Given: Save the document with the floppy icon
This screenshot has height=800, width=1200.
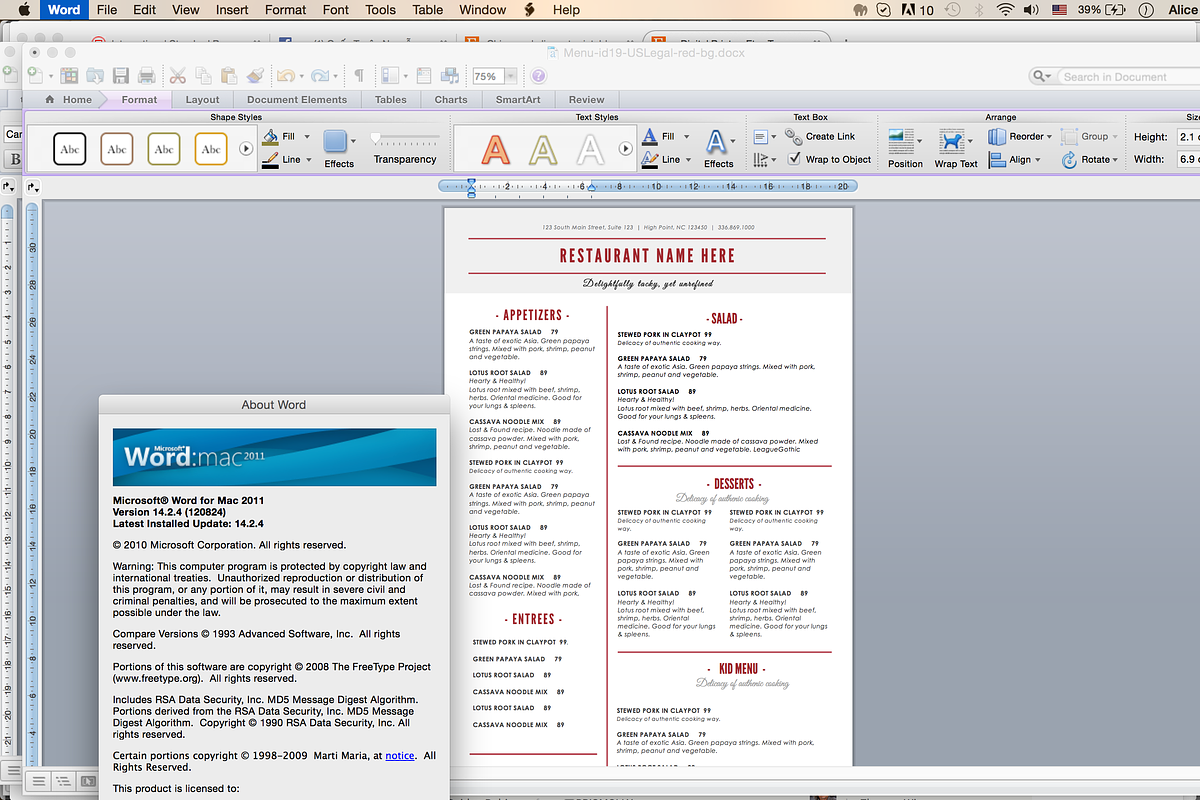Looking at the screenshot, I should point(120,75).
